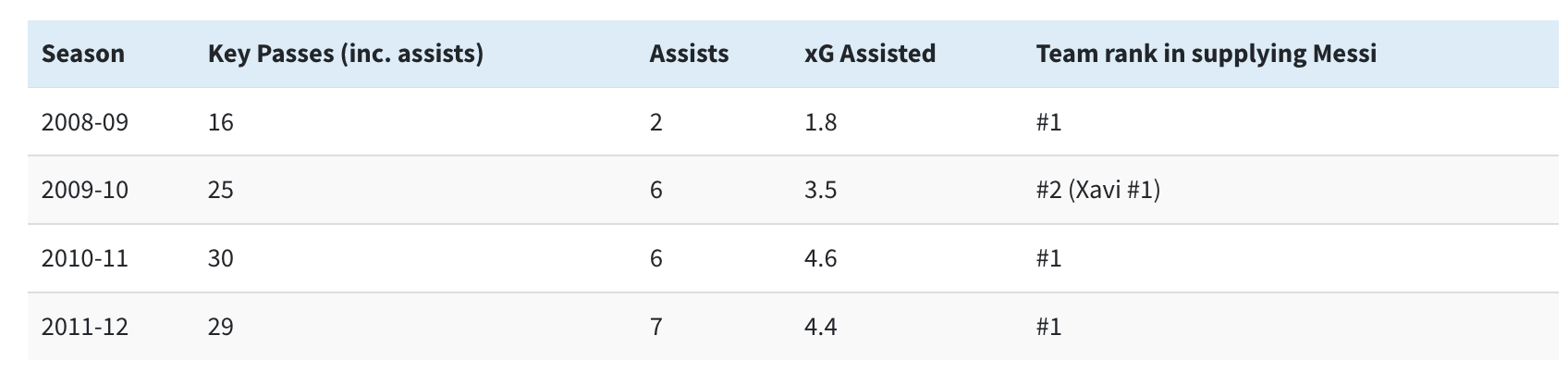Select the 2008-09 season cell

pyautogui.click(x=85, y=122)
